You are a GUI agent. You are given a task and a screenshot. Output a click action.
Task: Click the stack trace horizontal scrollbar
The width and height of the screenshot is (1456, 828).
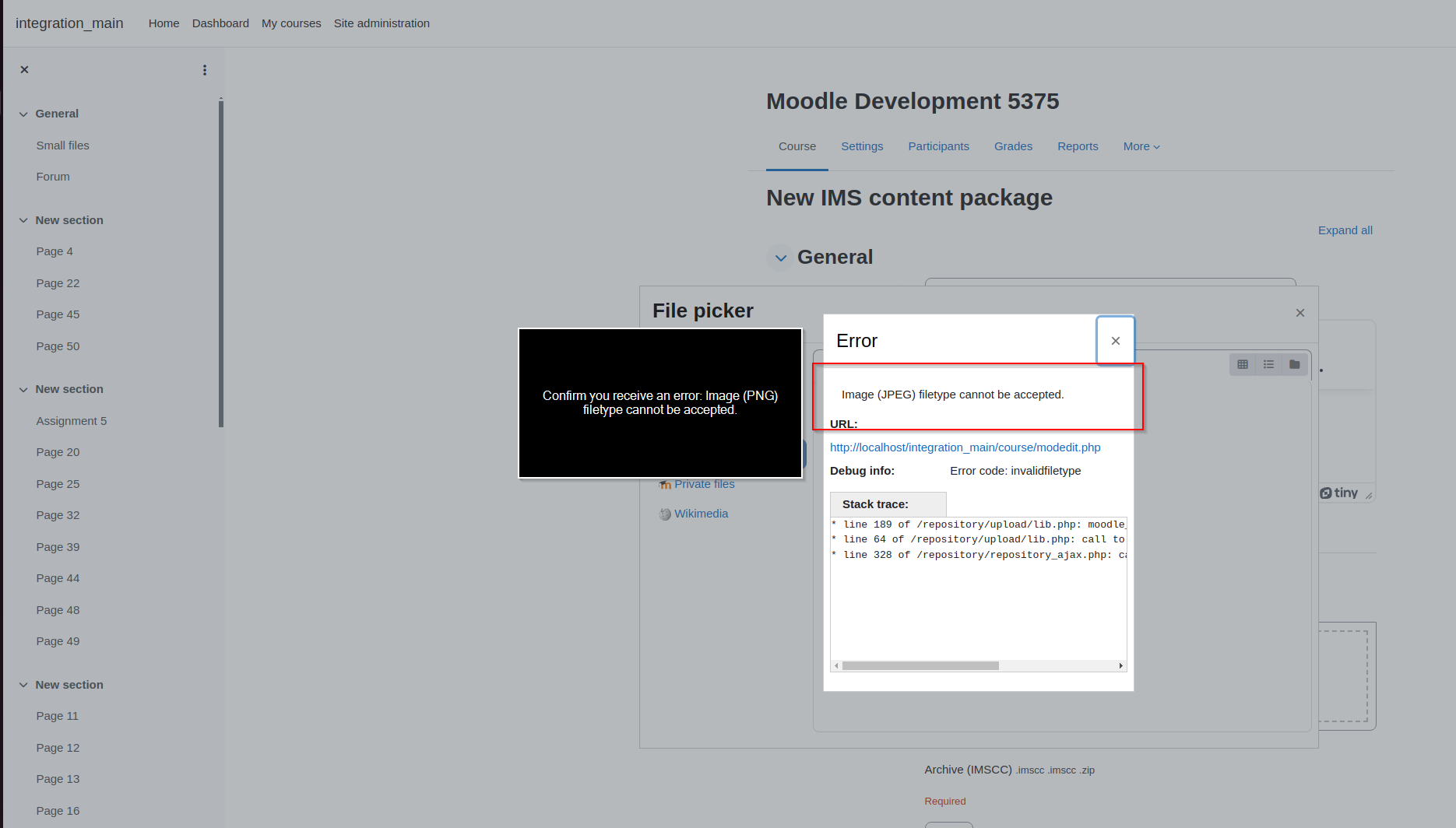pyautogui.click(x=920, y=666)
